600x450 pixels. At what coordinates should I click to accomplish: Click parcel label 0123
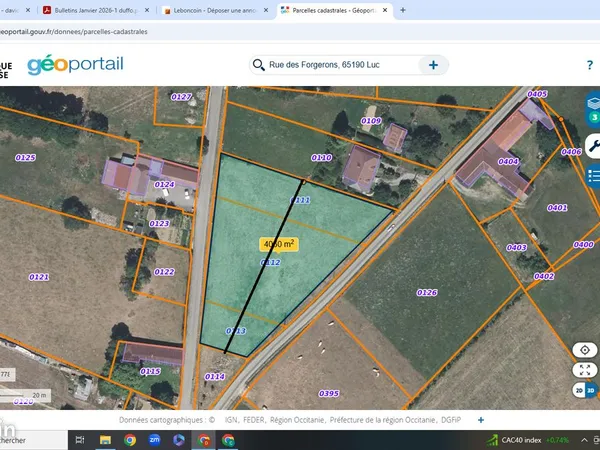[x=160, y=223]
